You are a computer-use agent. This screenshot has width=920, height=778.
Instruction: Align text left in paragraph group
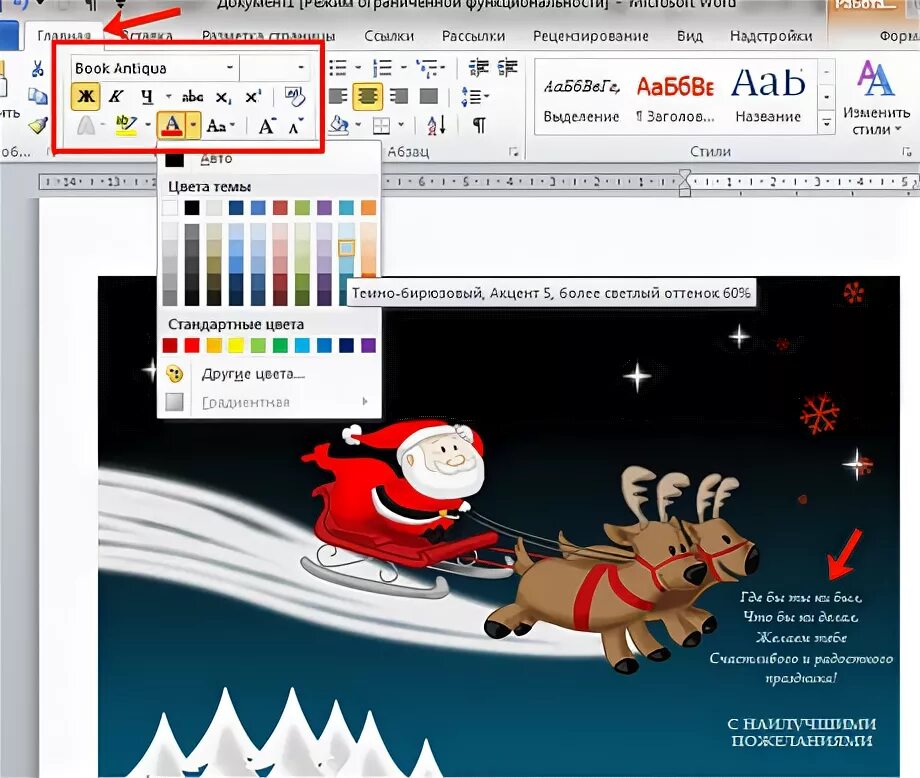(338, 96)
